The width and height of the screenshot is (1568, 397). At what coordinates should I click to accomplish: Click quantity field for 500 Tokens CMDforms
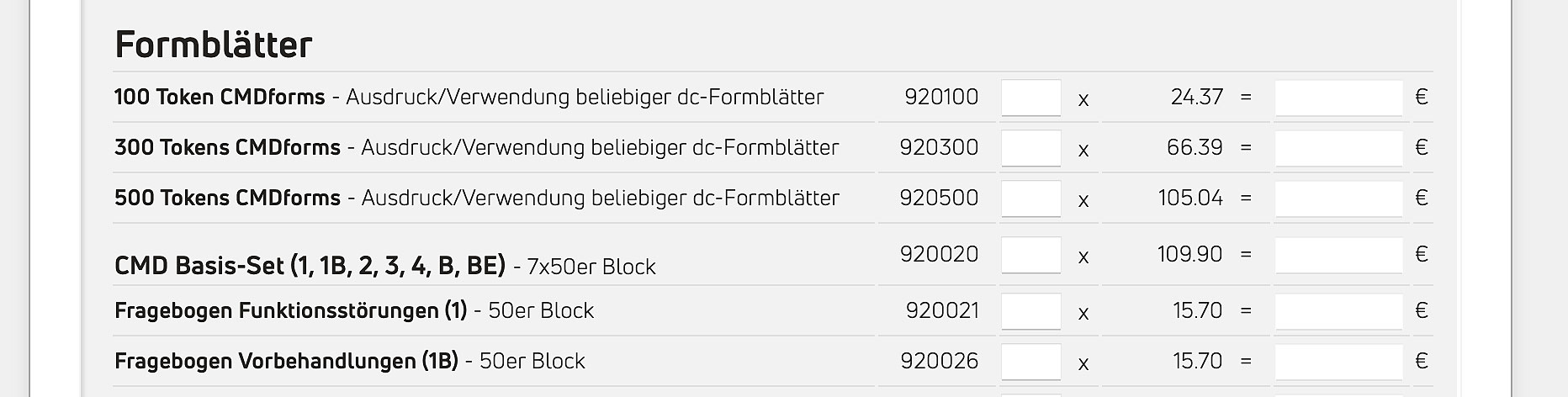[x=1030, y=198]
